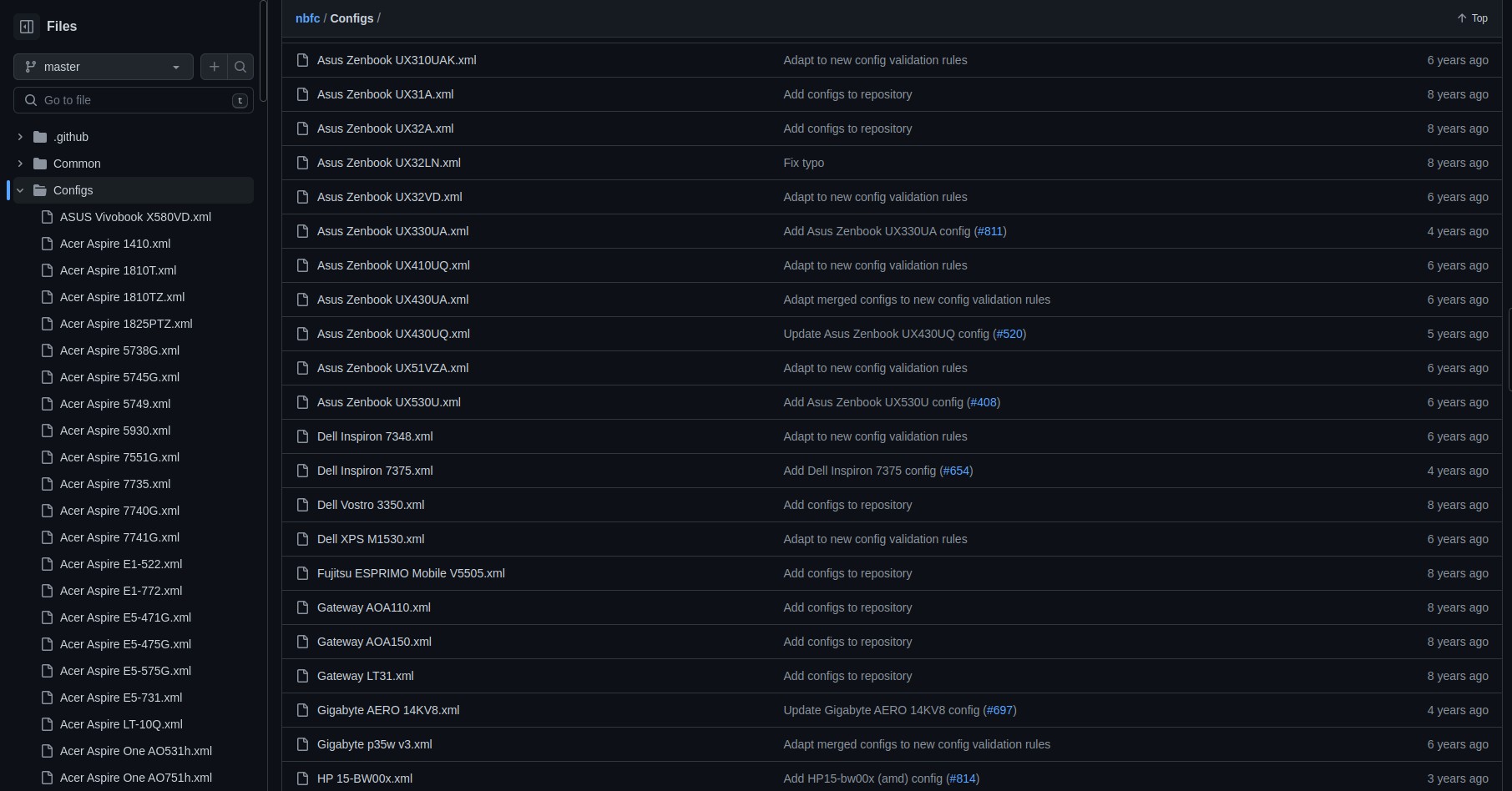
Task: Click file icon of Asus Zenbook UX410UQ.xml row
Action: 302,265
